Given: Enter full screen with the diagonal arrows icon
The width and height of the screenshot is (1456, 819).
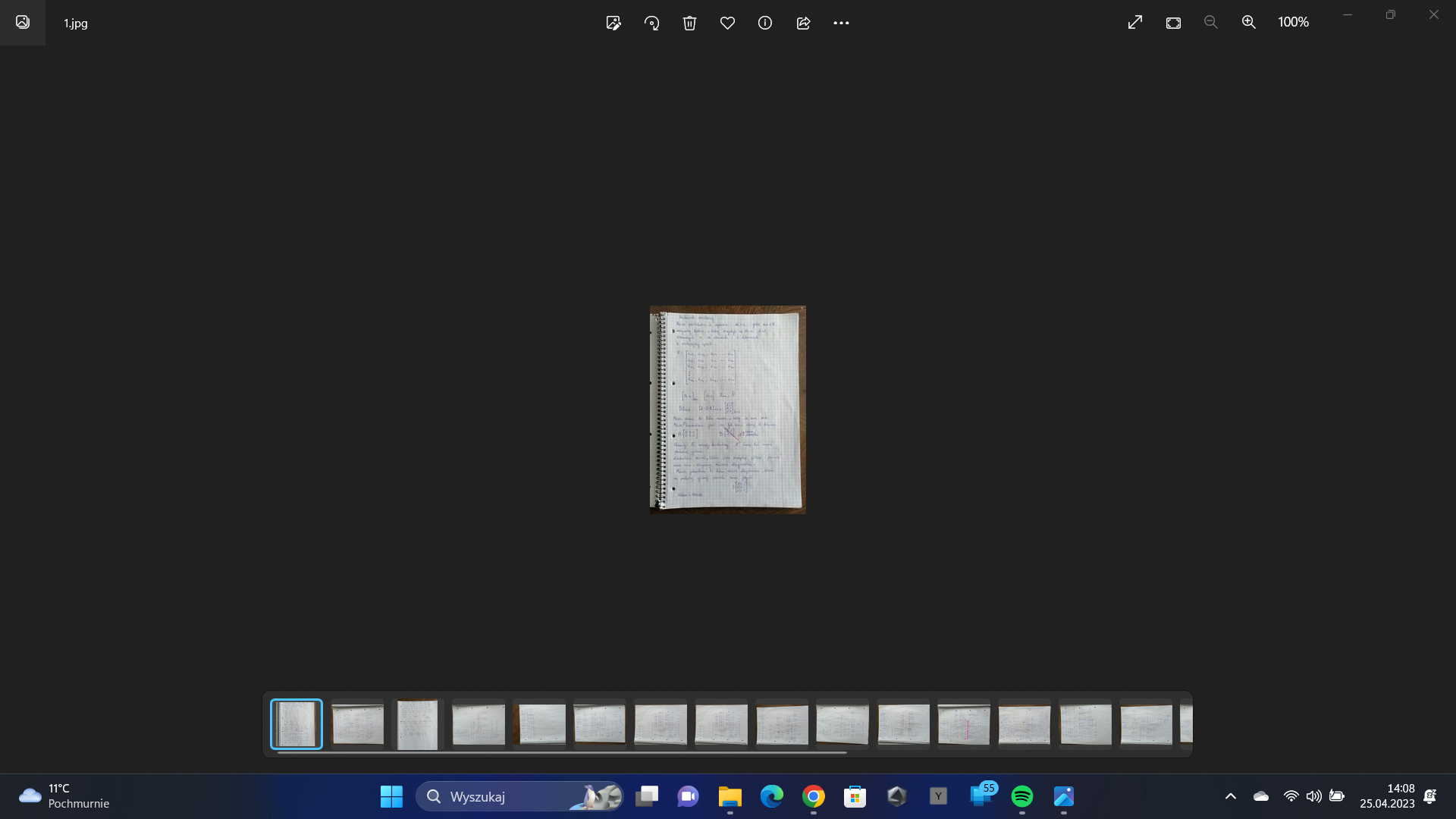Looking at the screenshot, I should [x=1135, y=23].
